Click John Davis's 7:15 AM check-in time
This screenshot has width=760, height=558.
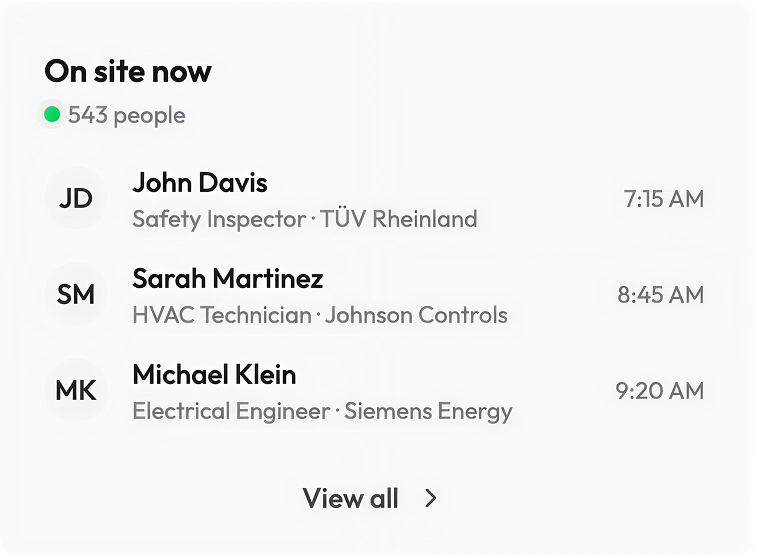[663, 199]
